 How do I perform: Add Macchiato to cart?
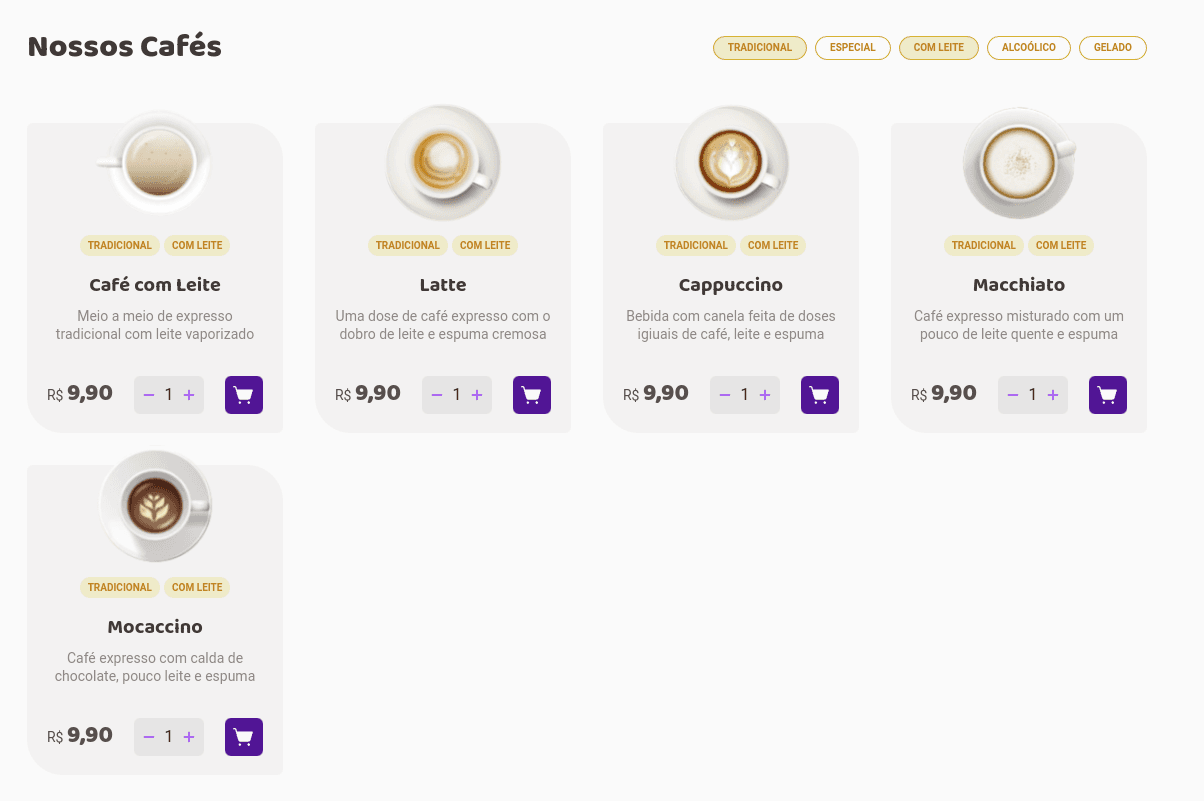pyautogui.click(x=1108, y=395)
